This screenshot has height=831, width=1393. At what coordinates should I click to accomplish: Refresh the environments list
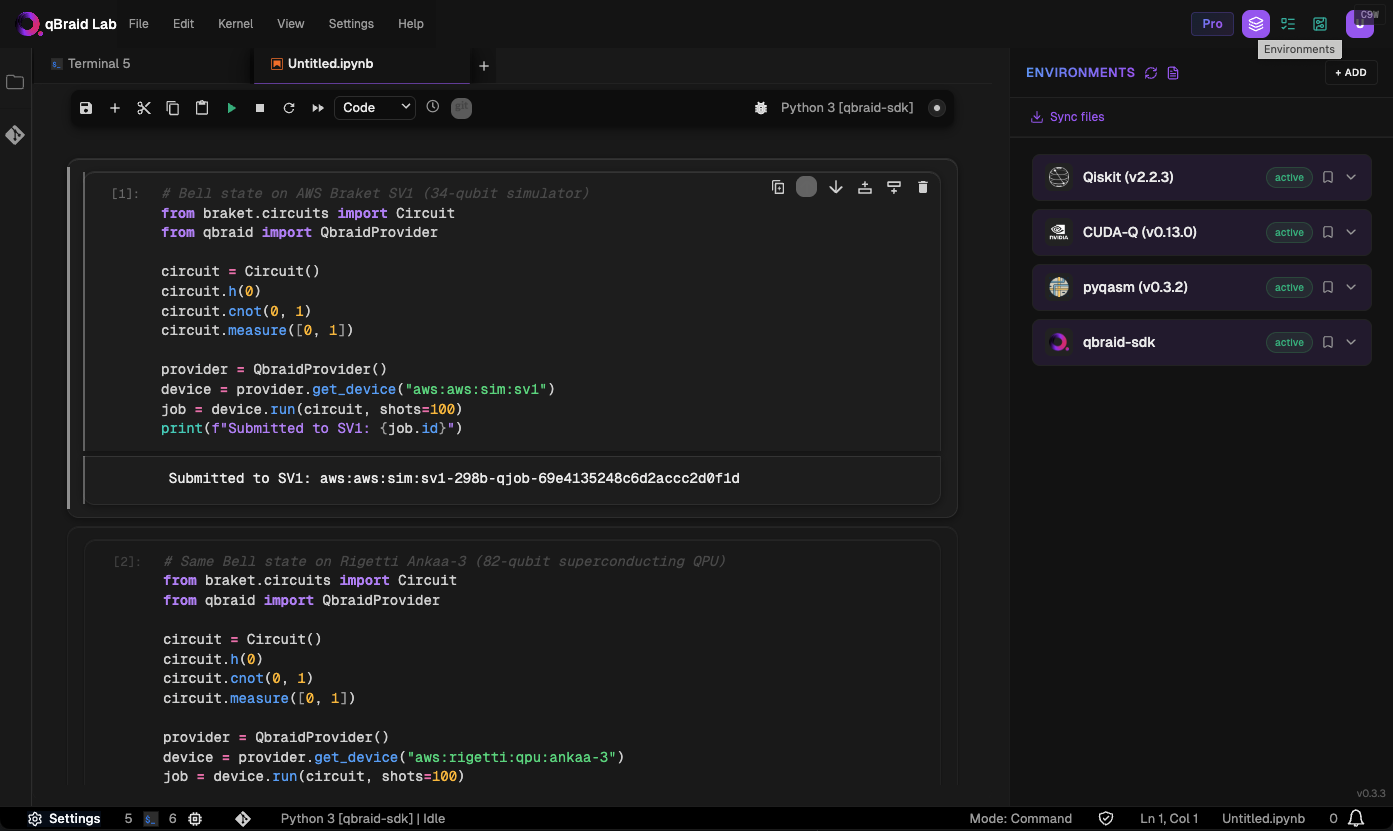[x=1151, y=73]
